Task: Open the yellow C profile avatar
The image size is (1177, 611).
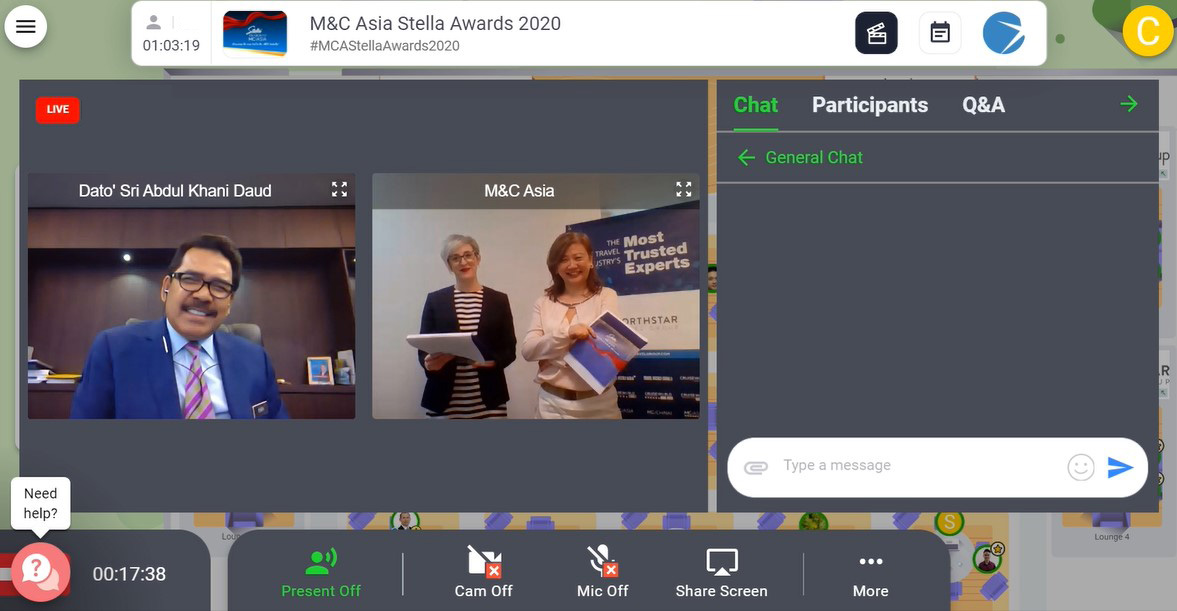Action: (1147, 32)
